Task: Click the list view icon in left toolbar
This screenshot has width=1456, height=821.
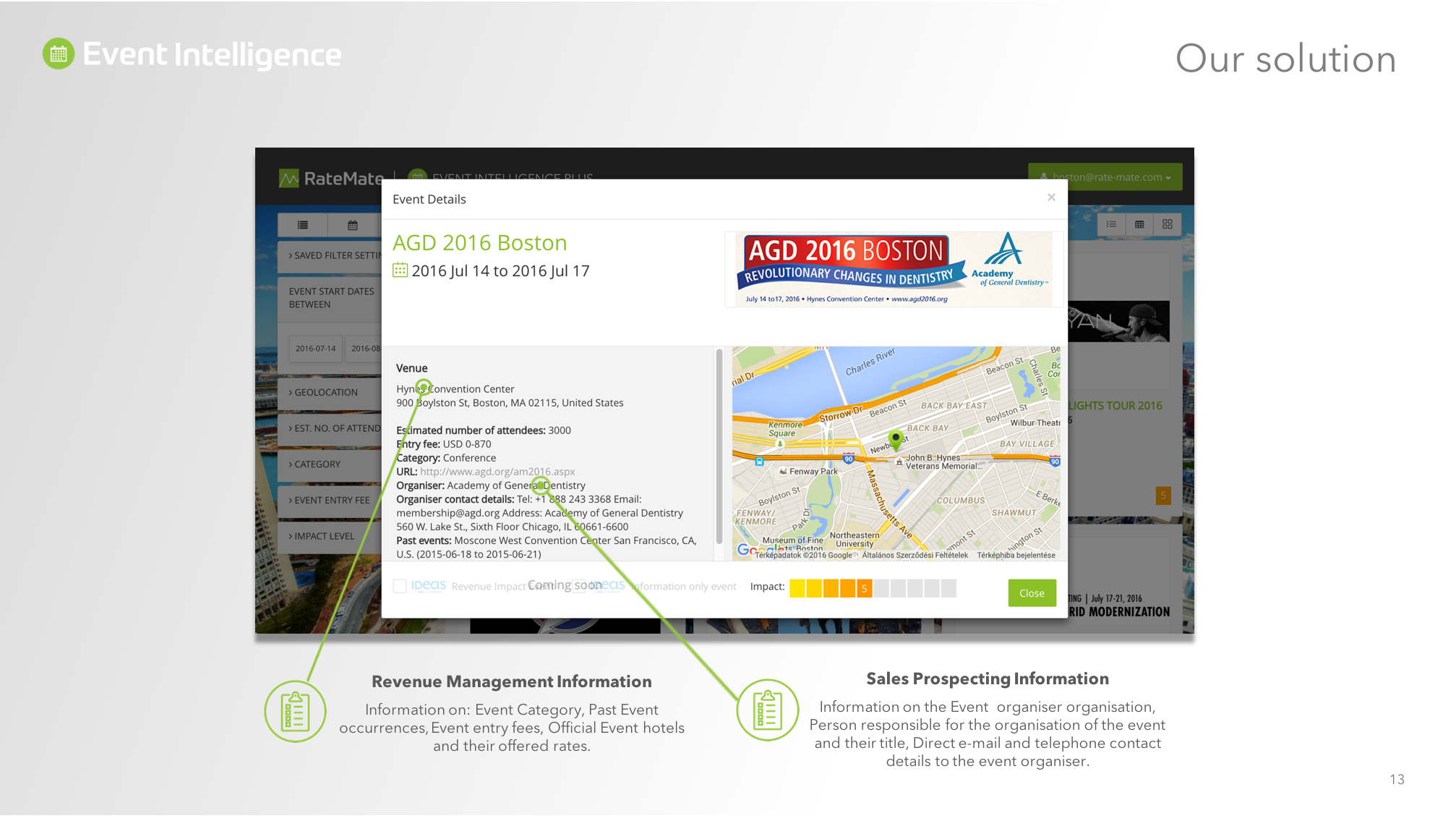Action: 303,225
